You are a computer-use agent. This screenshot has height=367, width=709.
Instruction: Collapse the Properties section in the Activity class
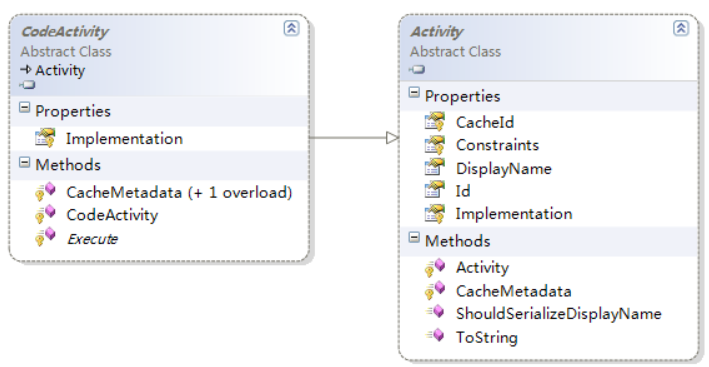[414, 93]
